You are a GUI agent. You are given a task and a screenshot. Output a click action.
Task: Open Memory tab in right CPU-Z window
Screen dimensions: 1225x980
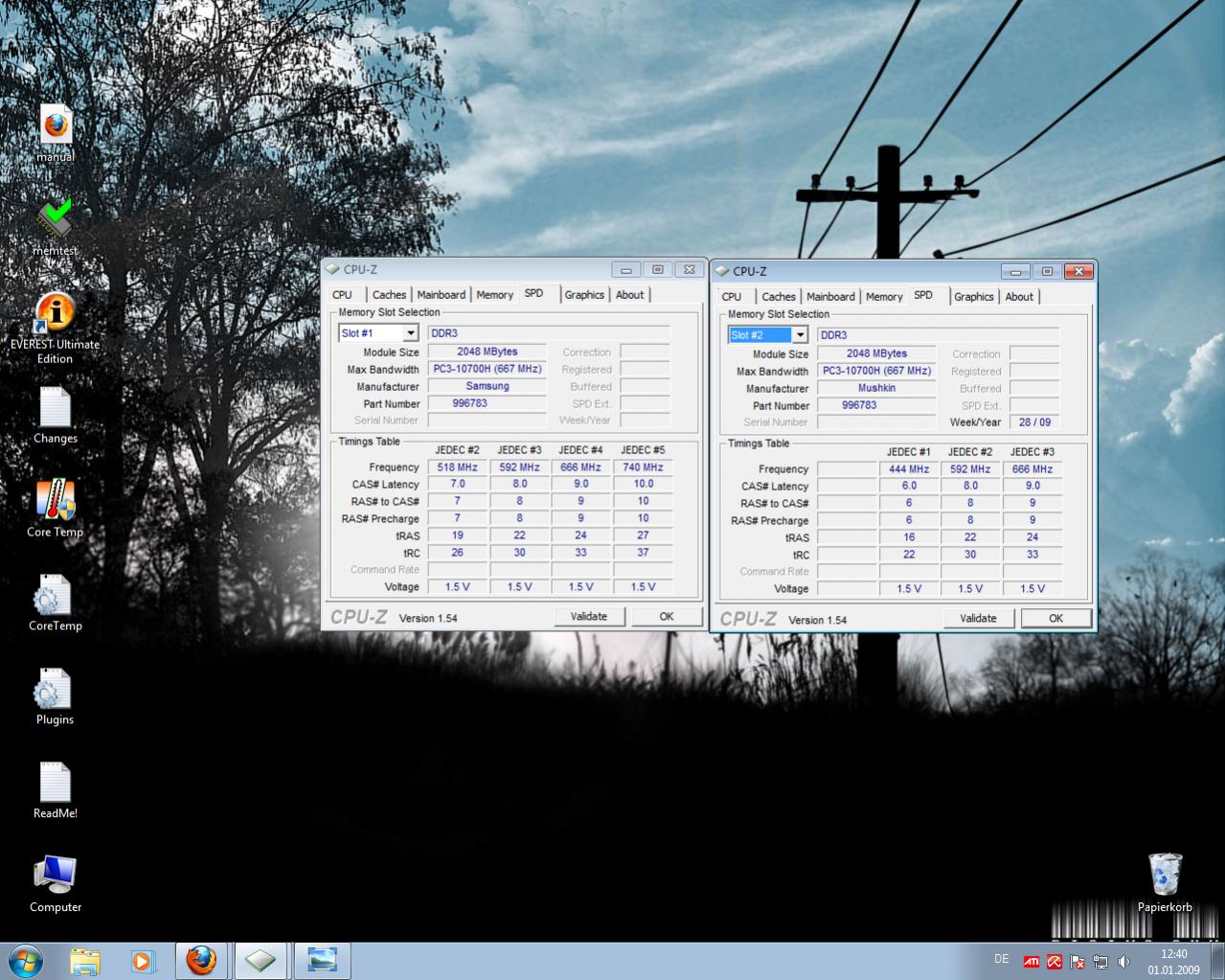point(884,297)
